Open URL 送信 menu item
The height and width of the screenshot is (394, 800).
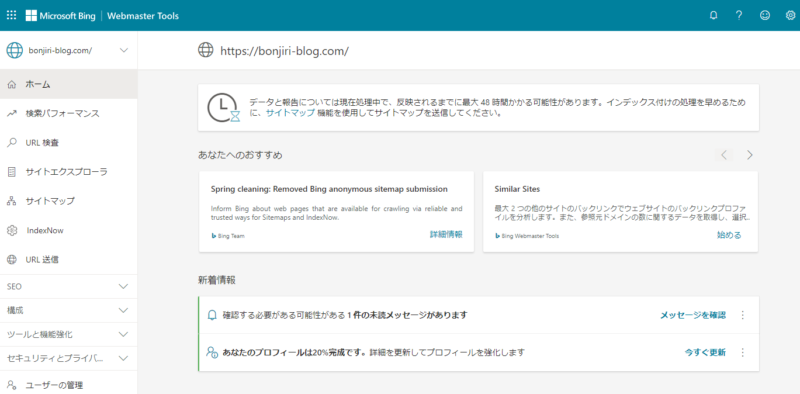coord(68,260)
